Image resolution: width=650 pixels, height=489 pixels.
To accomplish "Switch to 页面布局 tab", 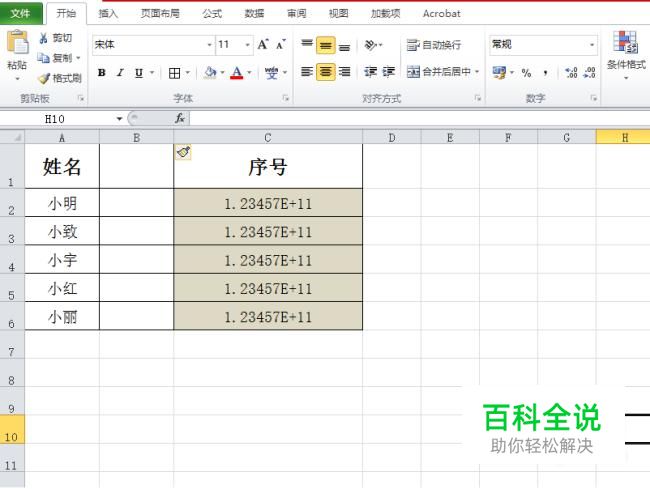I will [160, 13].
